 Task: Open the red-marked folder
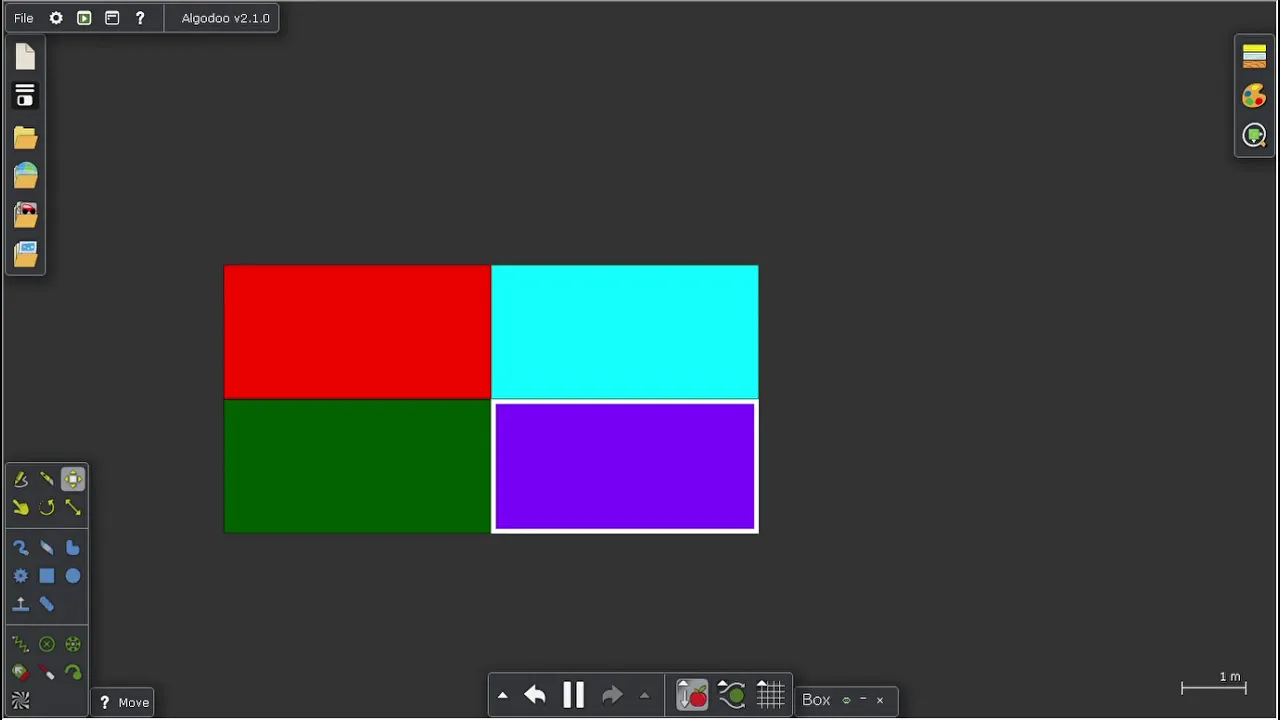[x=25, y=215]
